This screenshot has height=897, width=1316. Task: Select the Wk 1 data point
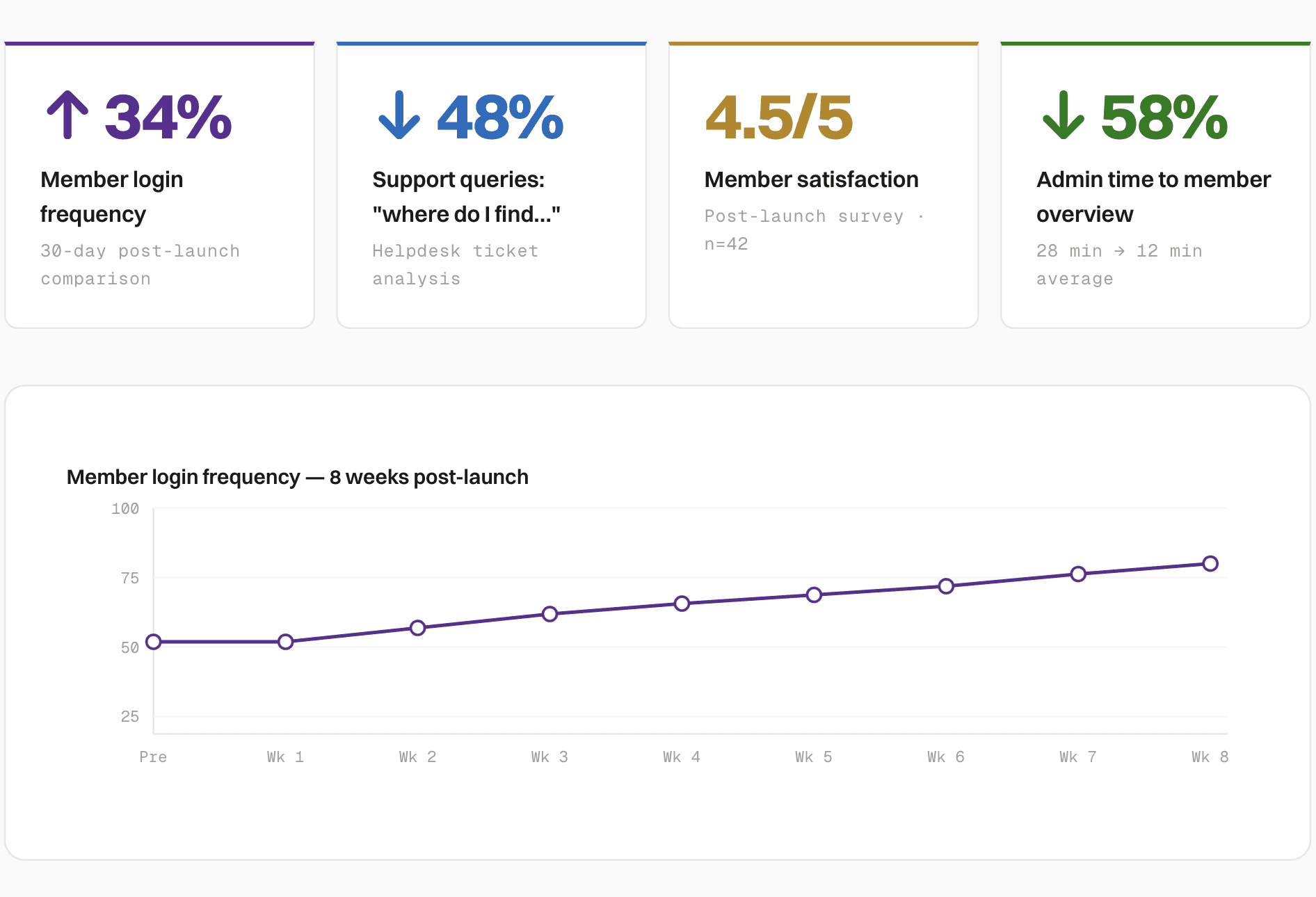click(x=286, y=642)
